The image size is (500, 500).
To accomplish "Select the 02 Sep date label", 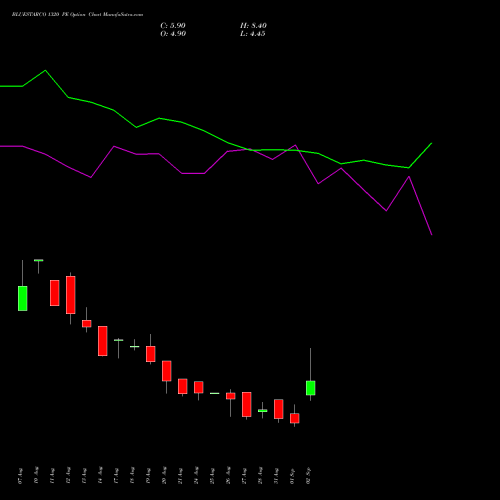I will pos(308,475).
